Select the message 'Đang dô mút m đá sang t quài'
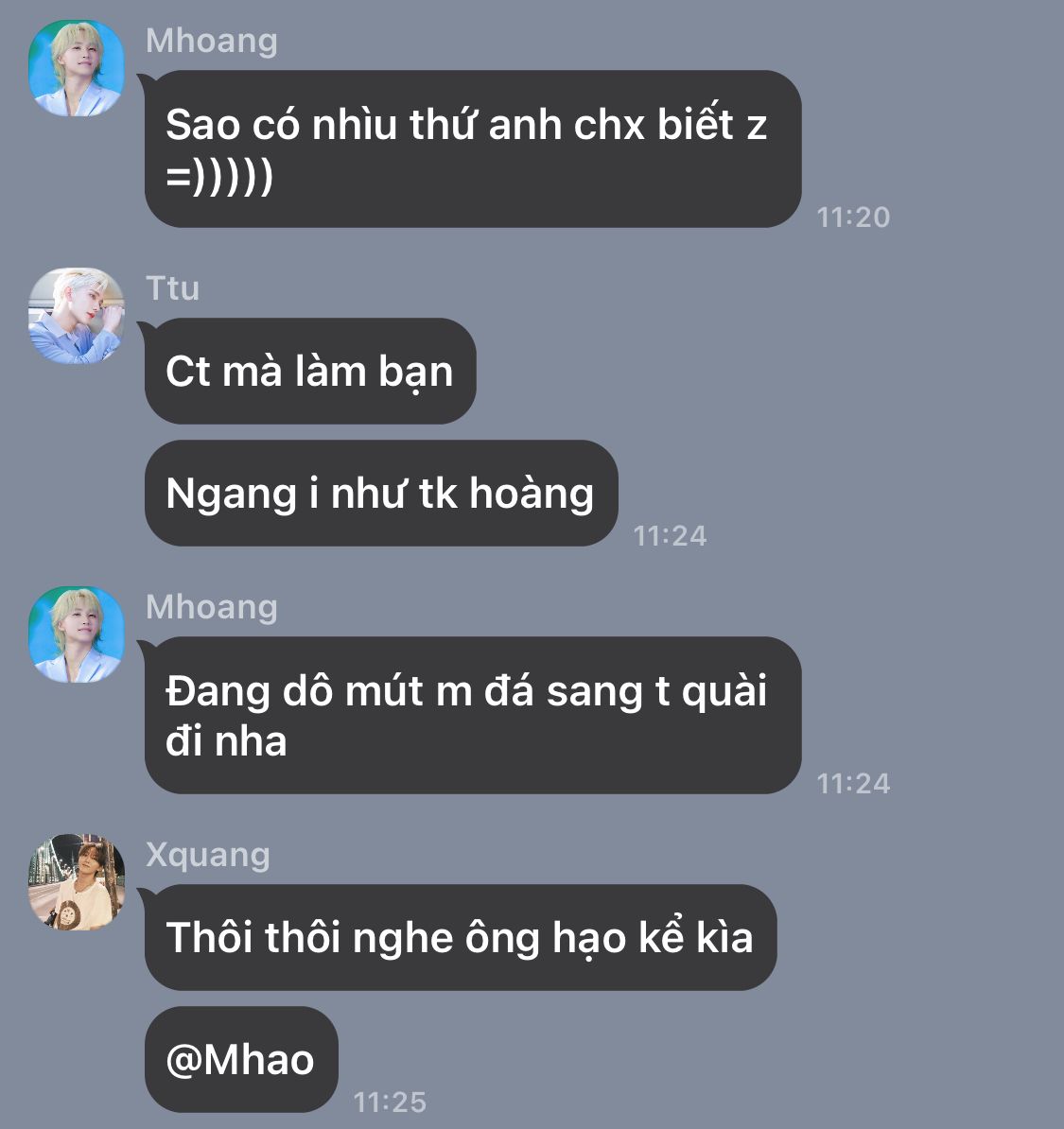 coord(473,716)
